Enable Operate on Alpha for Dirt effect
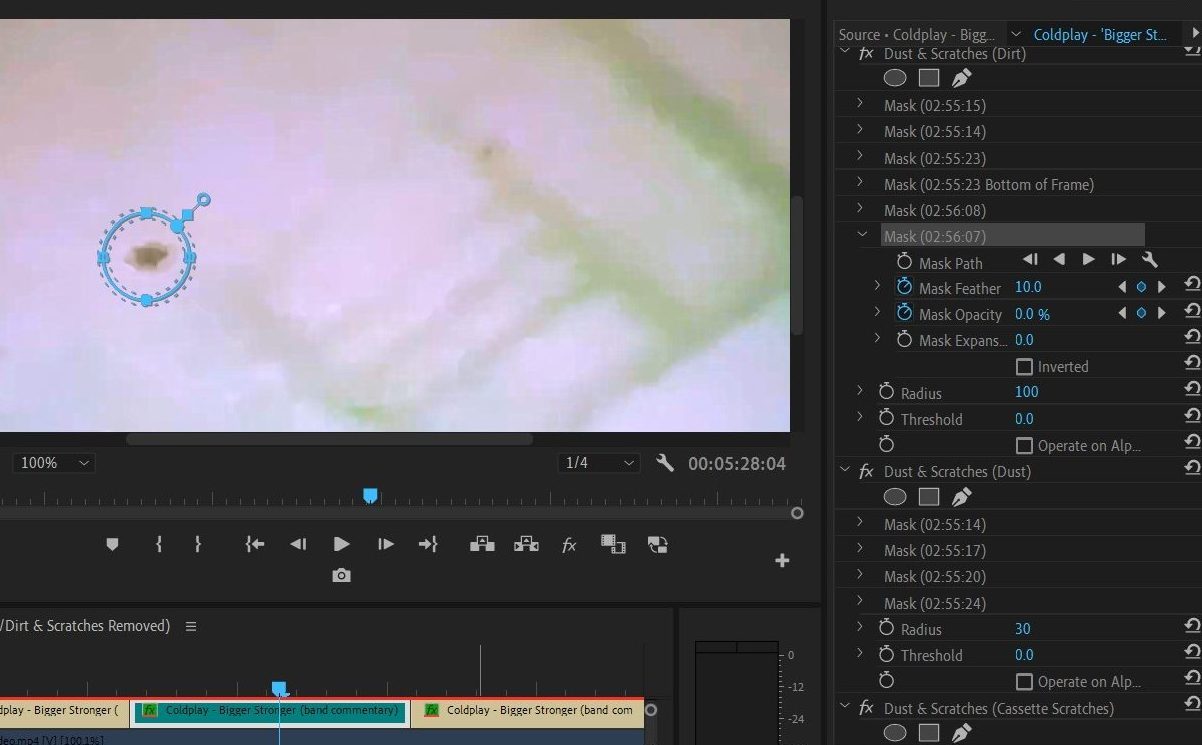 [1024, 446]
